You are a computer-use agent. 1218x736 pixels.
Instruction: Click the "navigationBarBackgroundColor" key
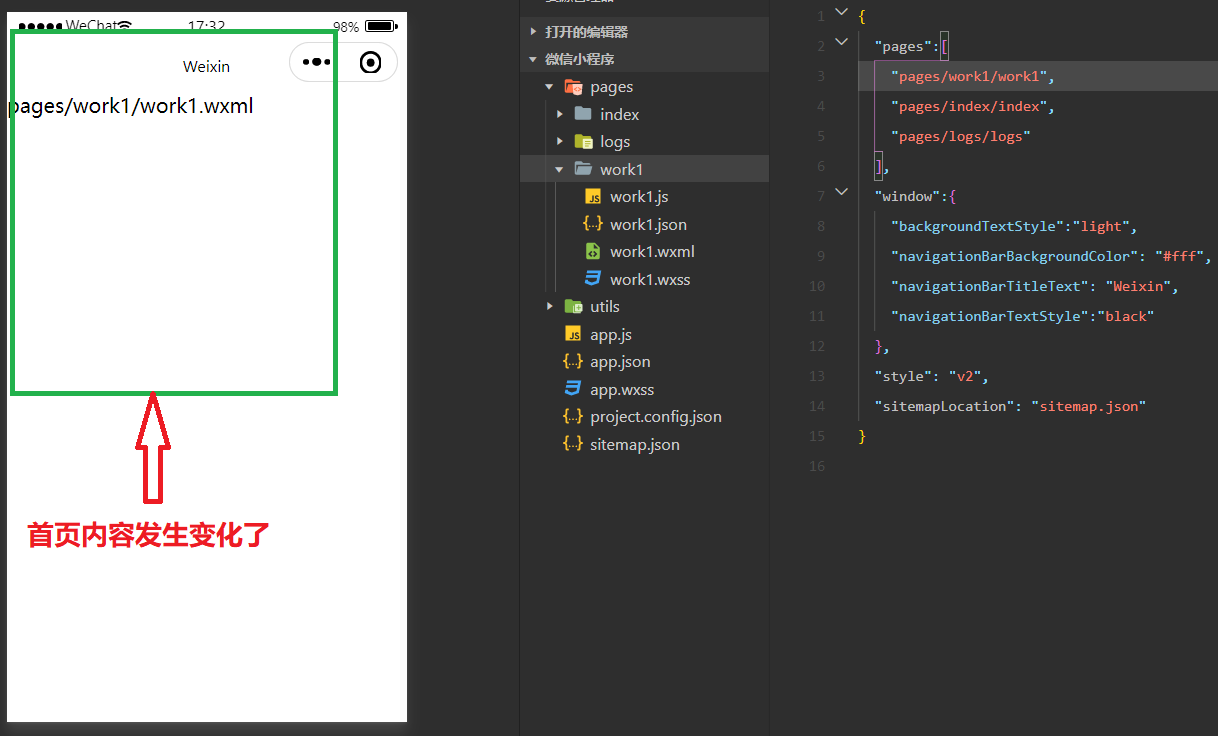tap(1014, 256)
